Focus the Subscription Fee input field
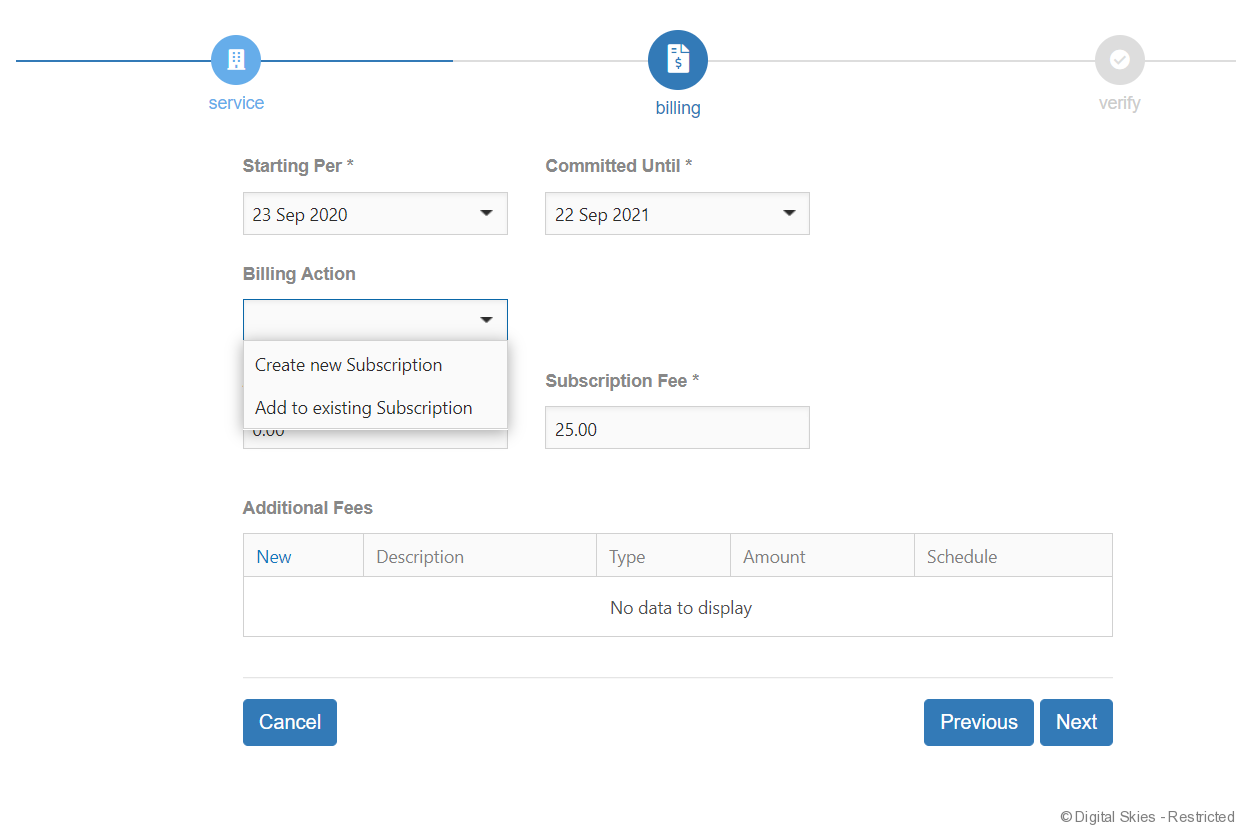This screenshot has height=826, width=1236. 677,428
